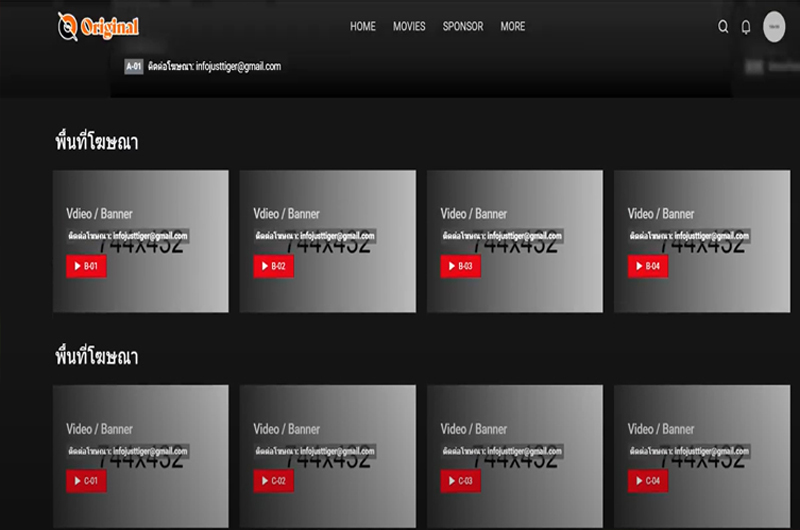Open the C-04 video button
Image resolution: width=800 pixels, height=530 pixels.
(647, 482)
